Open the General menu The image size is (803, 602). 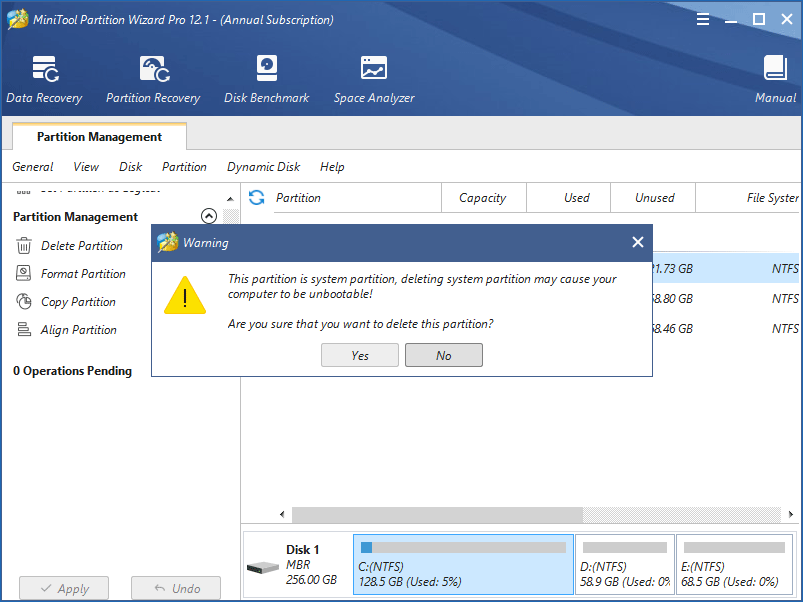click(33, 167)
